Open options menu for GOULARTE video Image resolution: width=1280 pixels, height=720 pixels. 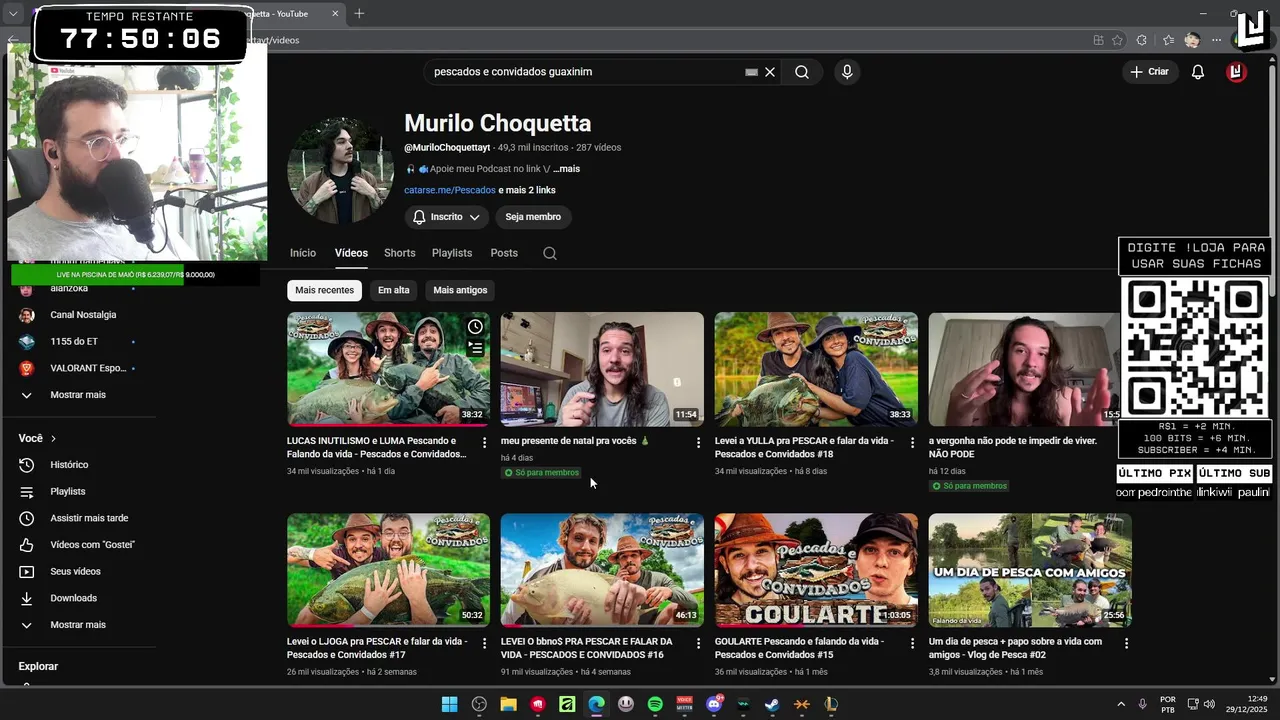click(x=912, y=643)
